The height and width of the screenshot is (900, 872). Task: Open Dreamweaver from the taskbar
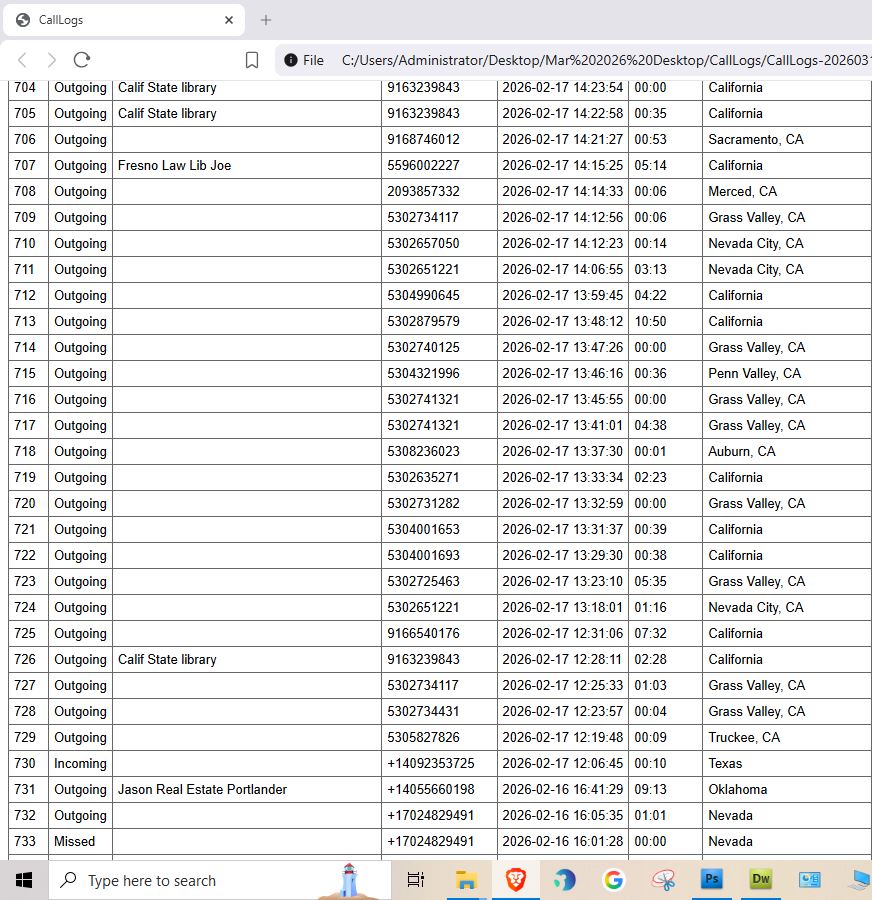(761, 879)
